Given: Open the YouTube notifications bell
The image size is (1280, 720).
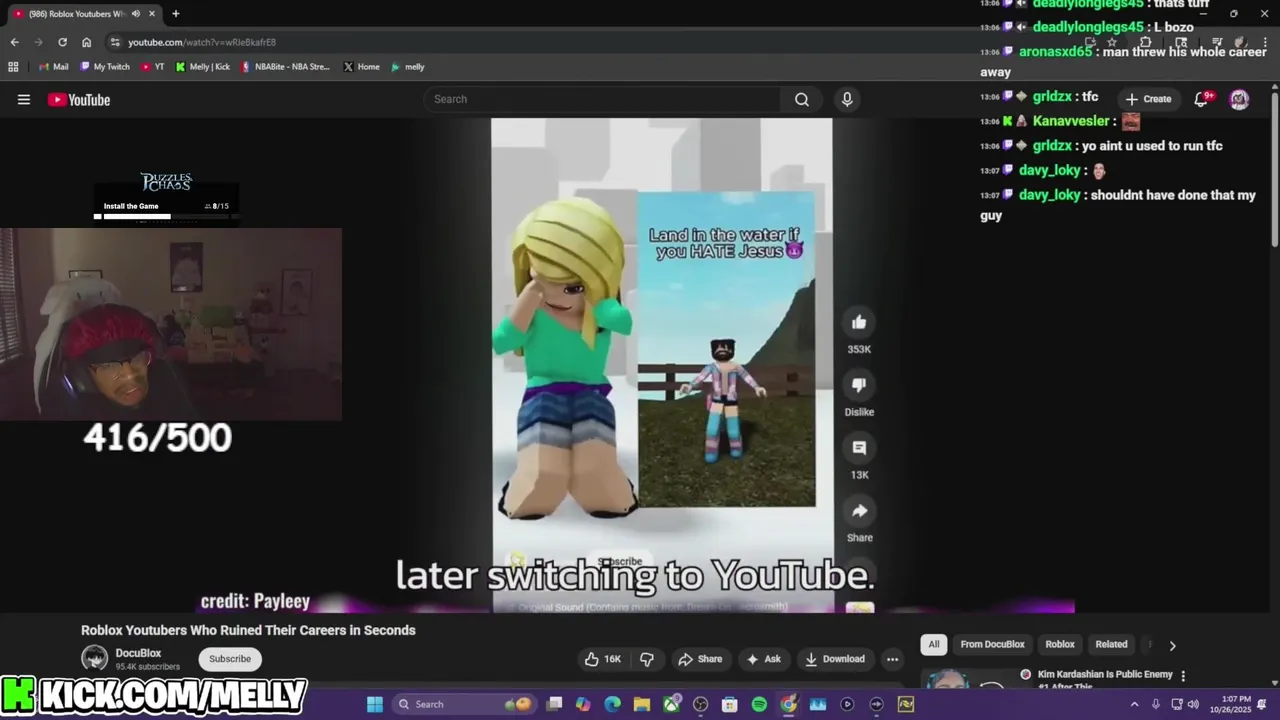Looking at the screenshot, I should (x=1202, y=99).
